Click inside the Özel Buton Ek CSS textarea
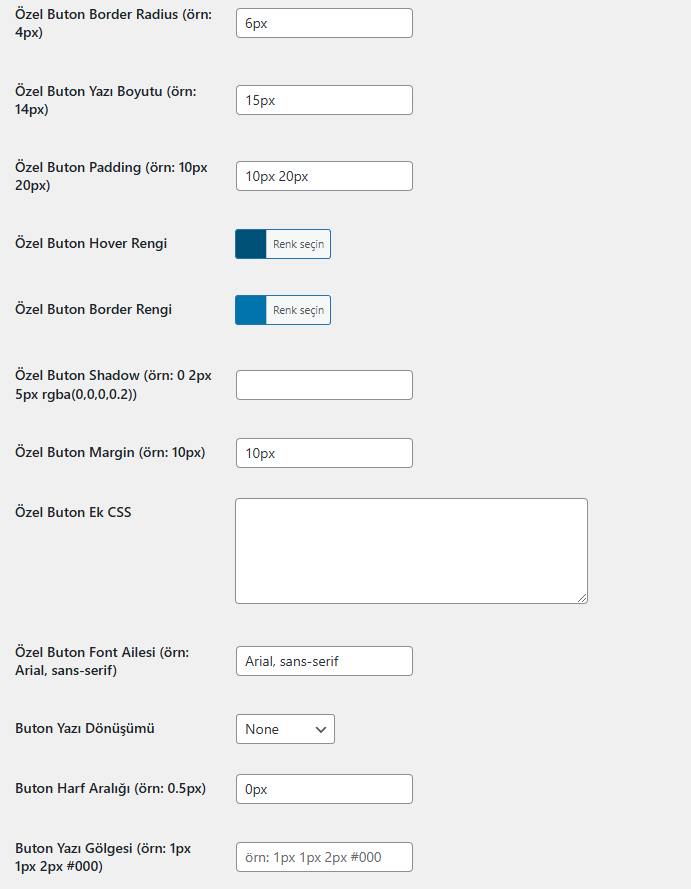 tap(412, 551)
